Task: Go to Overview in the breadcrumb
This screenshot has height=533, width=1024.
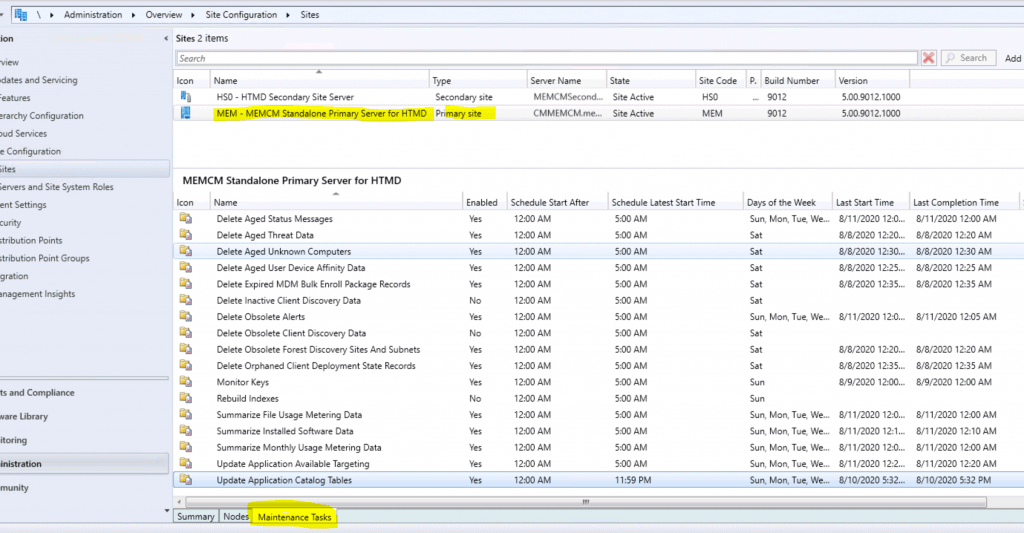Action: [x=163, y=14]
